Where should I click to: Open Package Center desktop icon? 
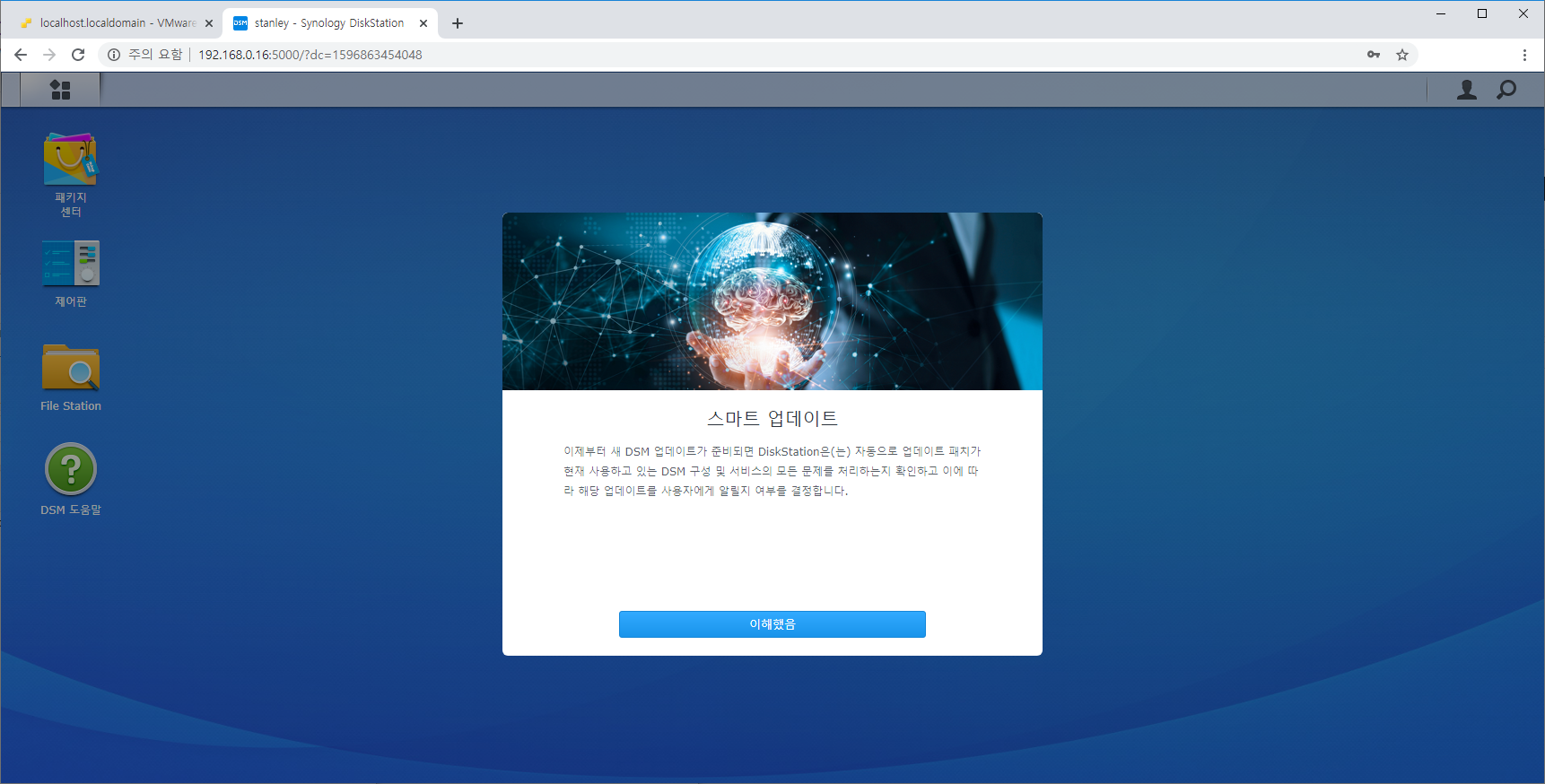[71, 159]
